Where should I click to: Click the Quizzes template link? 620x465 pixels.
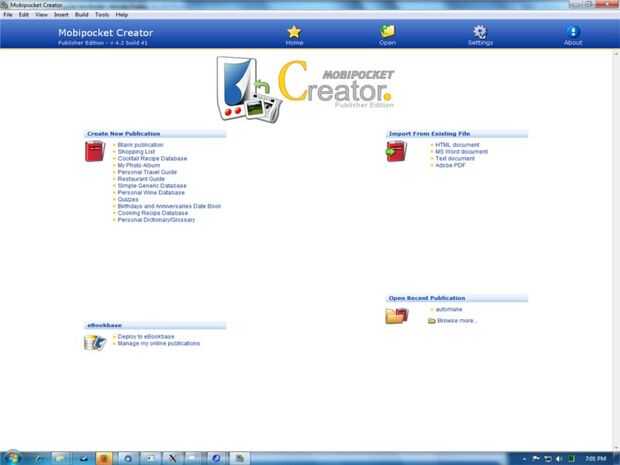[128, 199]
